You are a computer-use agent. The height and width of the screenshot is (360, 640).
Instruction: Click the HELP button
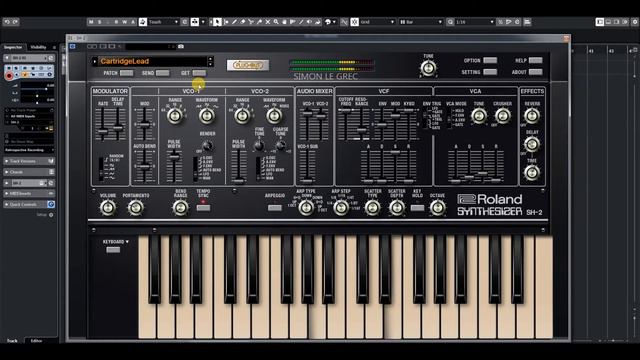(536, 60)
